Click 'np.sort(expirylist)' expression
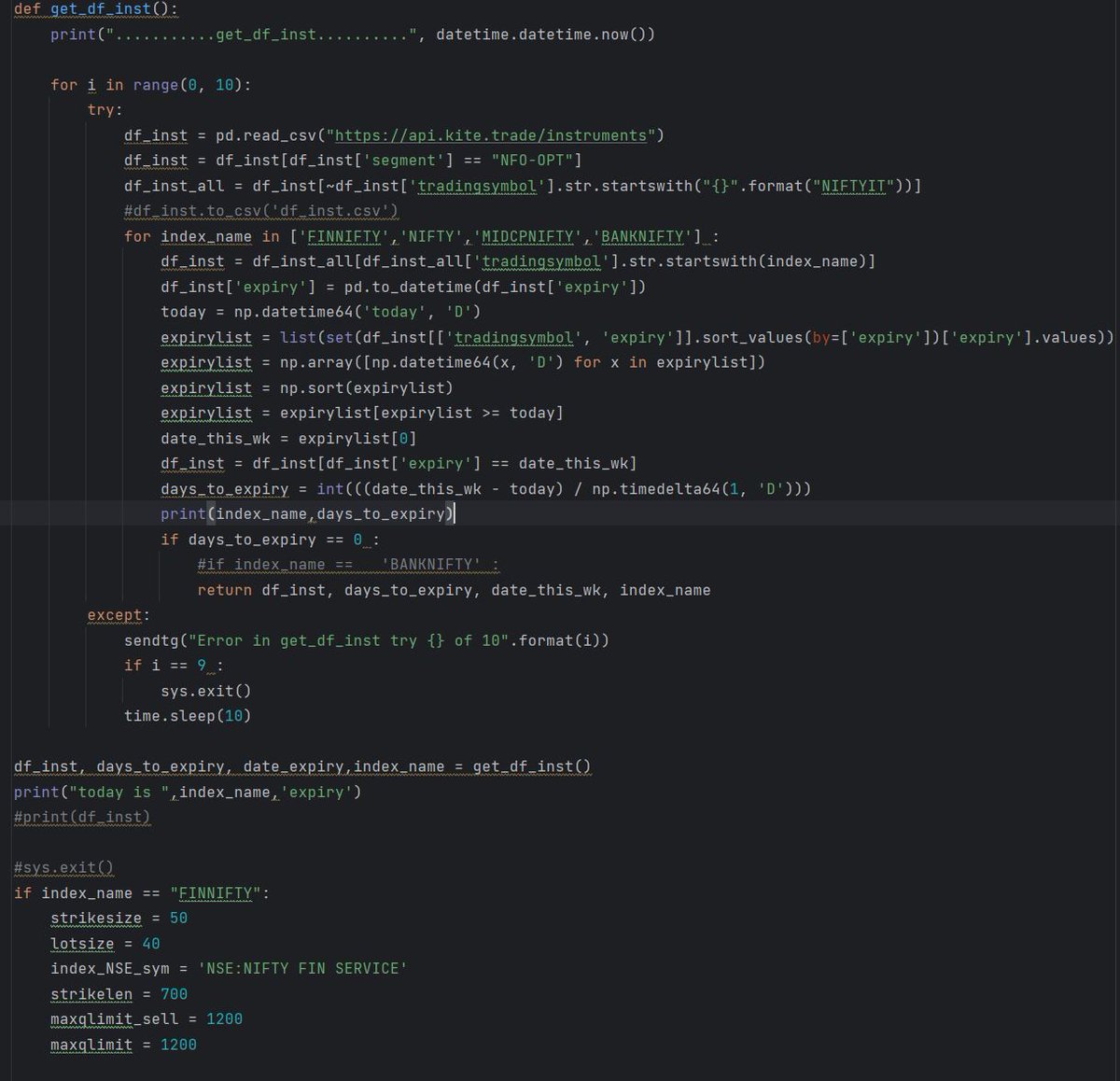The width and height of the screenshot is (1120, 1081). click(x=367, y=387)
